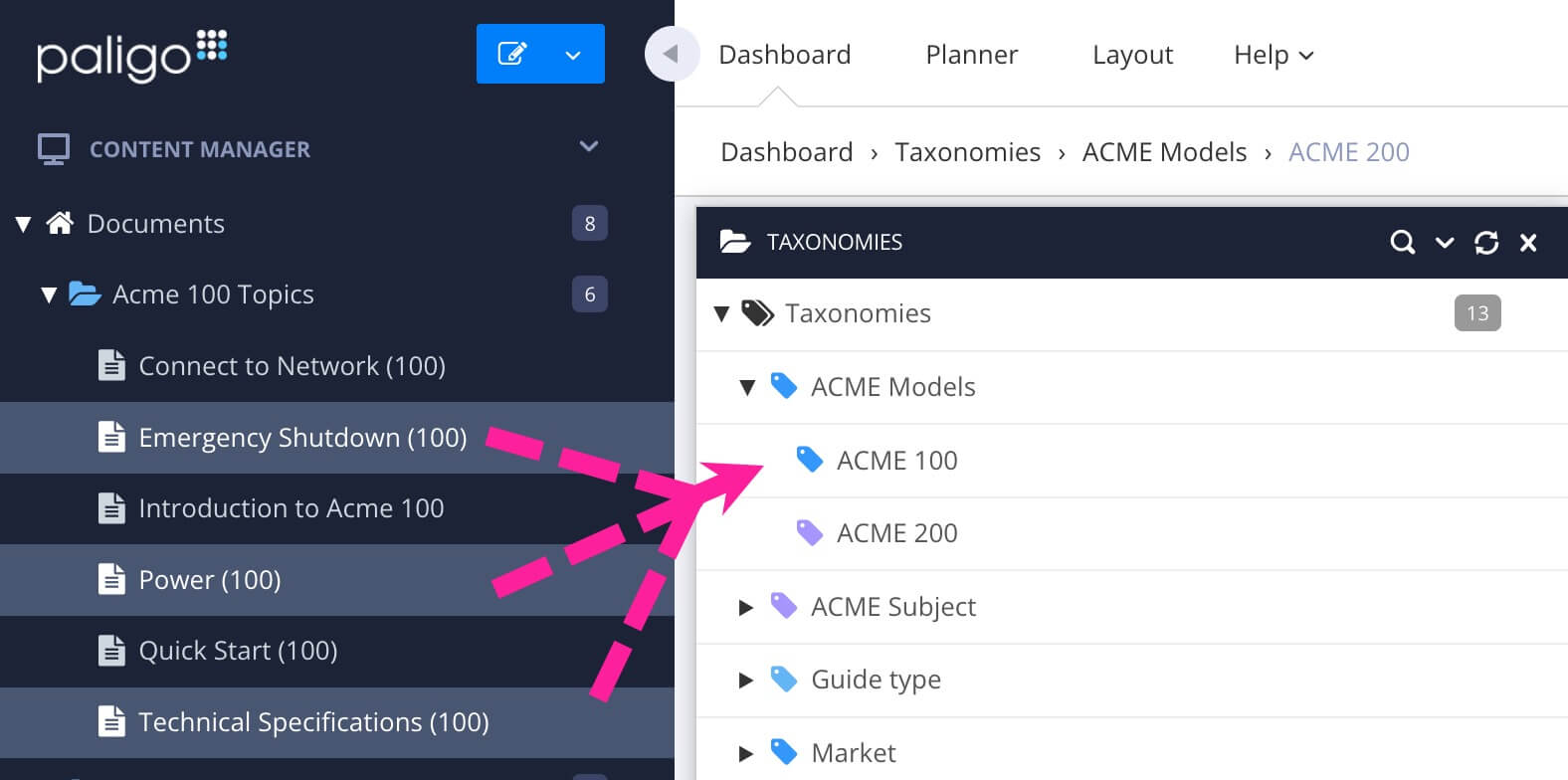Expand the Guide type node

coord(746,681)
